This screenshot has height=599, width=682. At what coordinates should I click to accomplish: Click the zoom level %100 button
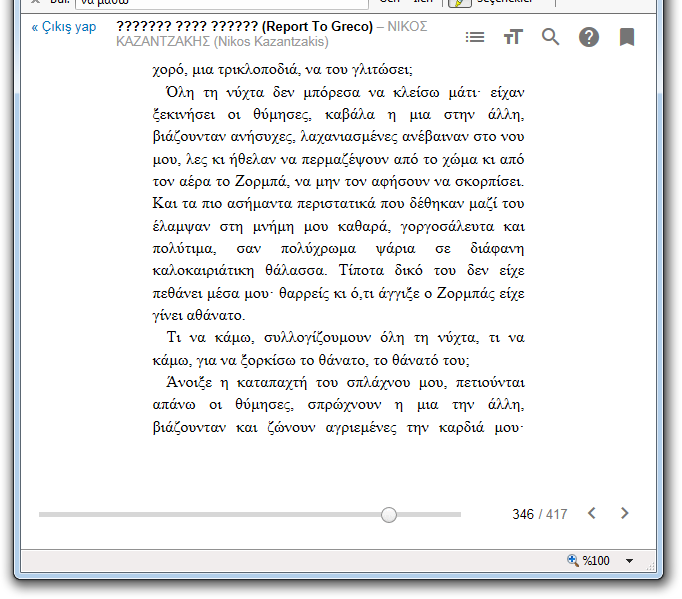coord(588,561)
